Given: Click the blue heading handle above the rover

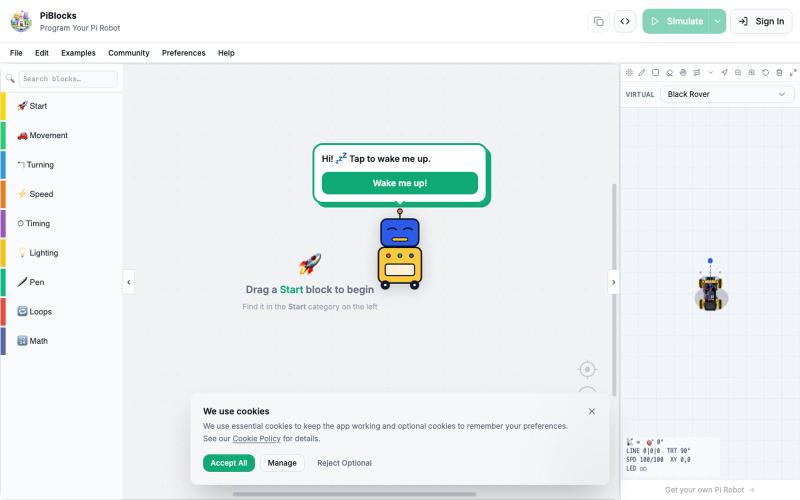Looking at the screenshot, I should pos(710,261).
